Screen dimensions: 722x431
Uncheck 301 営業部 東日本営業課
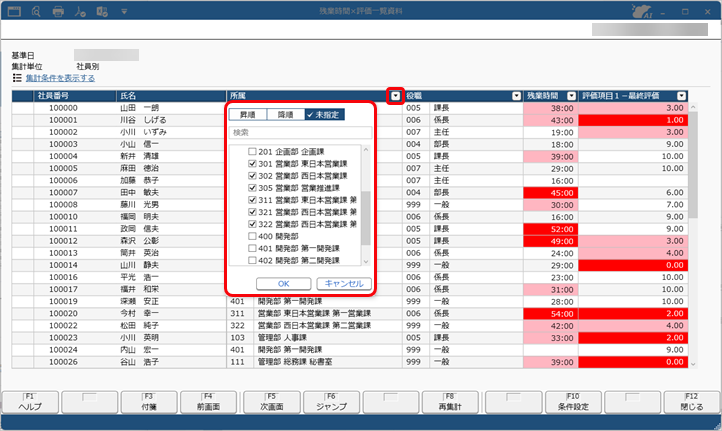[x=252, y=163]
